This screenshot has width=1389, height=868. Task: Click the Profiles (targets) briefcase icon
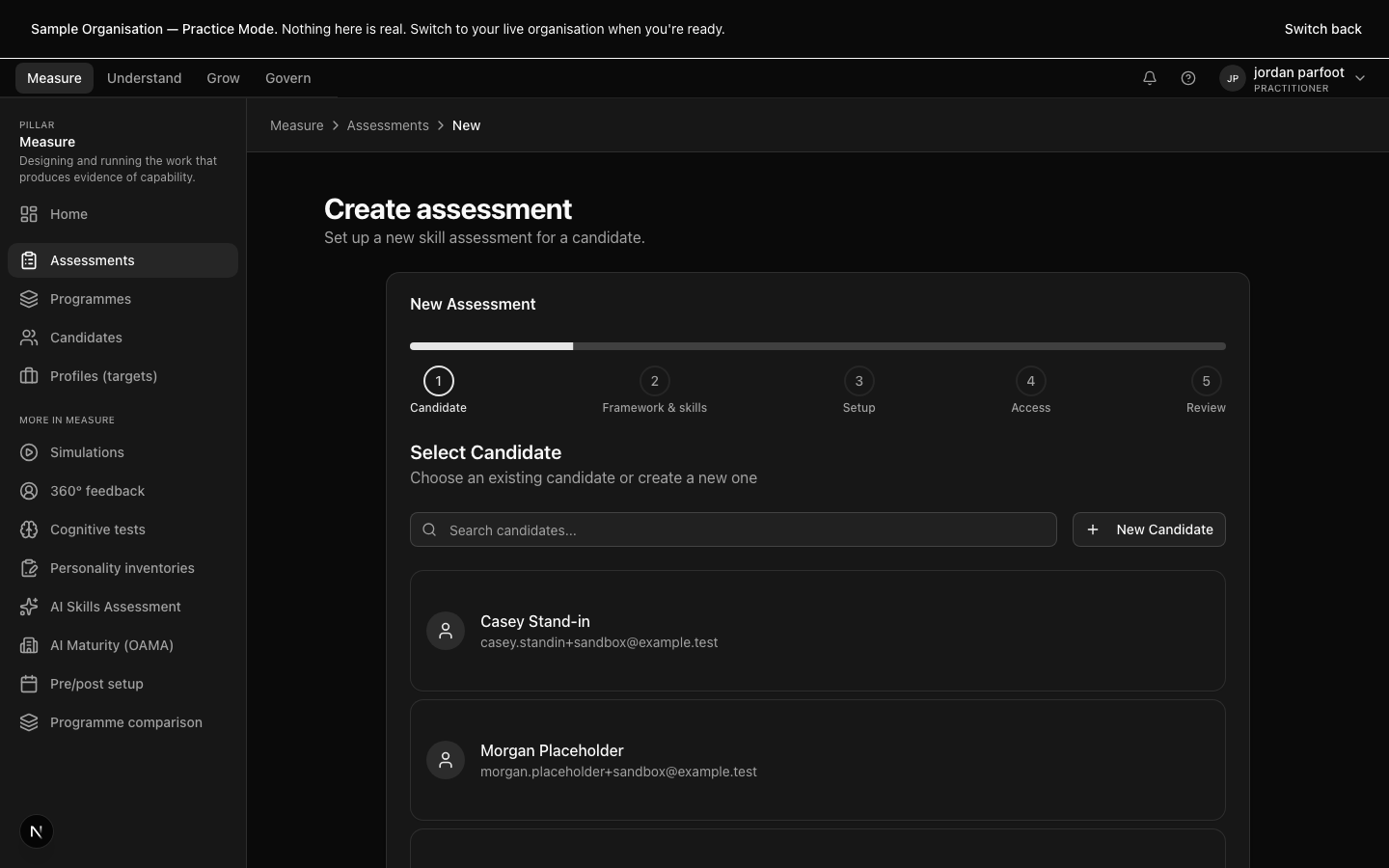click(29, 376)
